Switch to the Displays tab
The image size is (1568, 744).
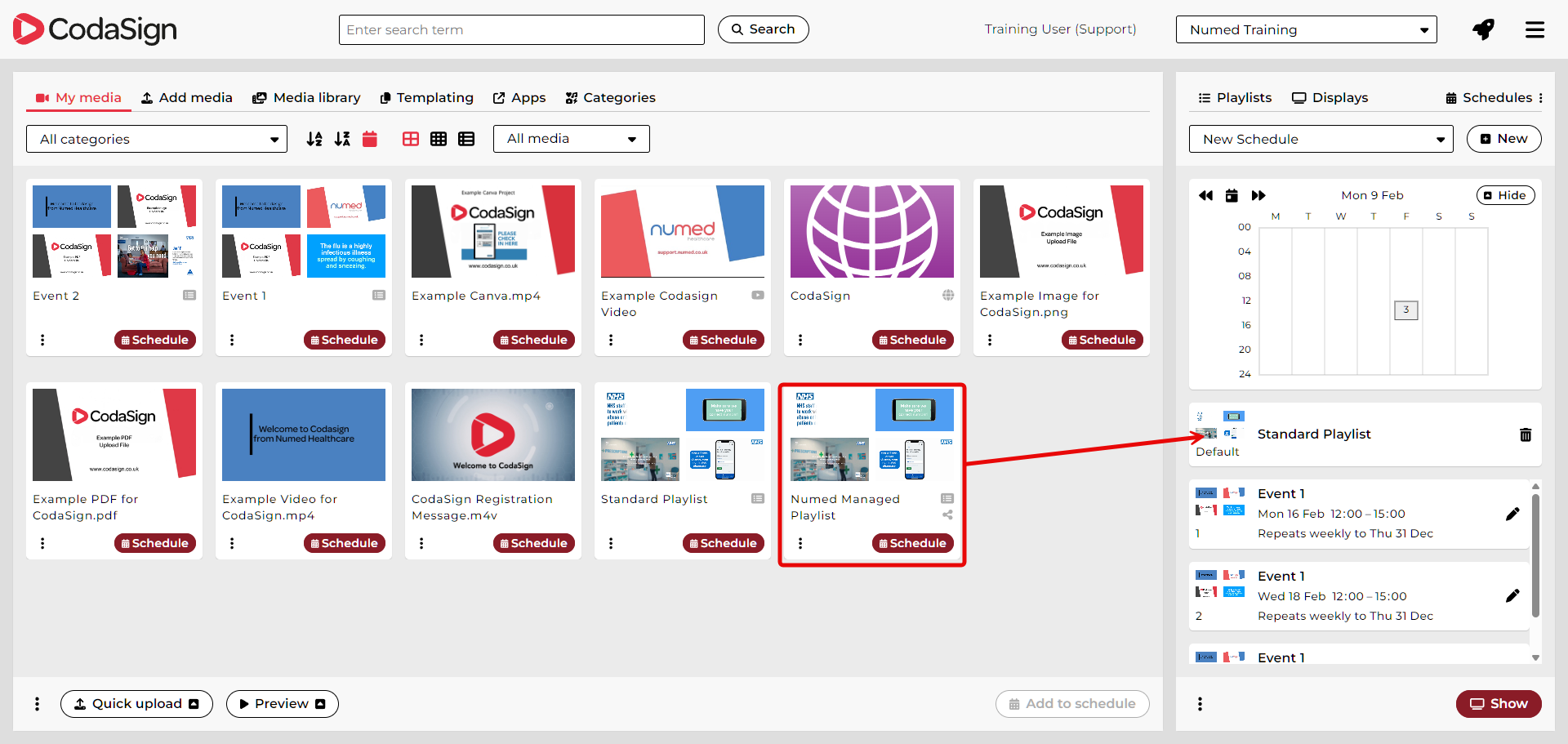pyautogui.click(x=1330, y=97)
